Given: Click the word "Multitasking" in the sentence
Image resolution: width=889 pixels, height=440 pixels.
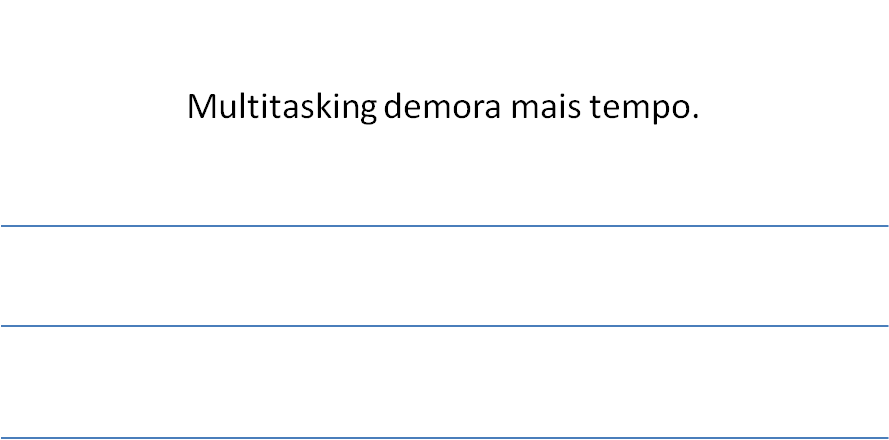Looking at the screenshot, I should tap(282, 107).
